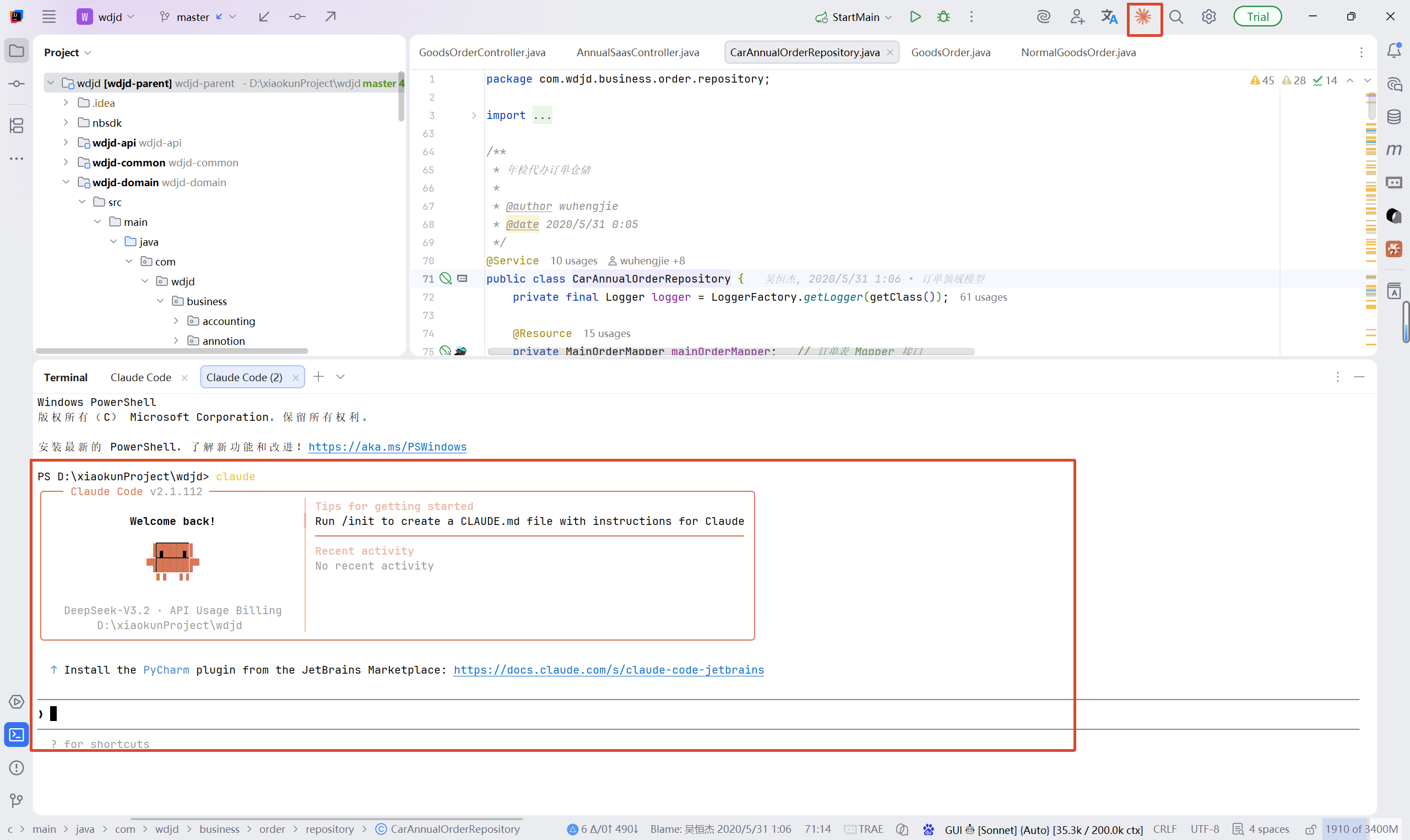This screenshot has height=840, width=1410.
Task: Open the Maven tool window
Action: pyautogui.click(x=1394, y=149)
